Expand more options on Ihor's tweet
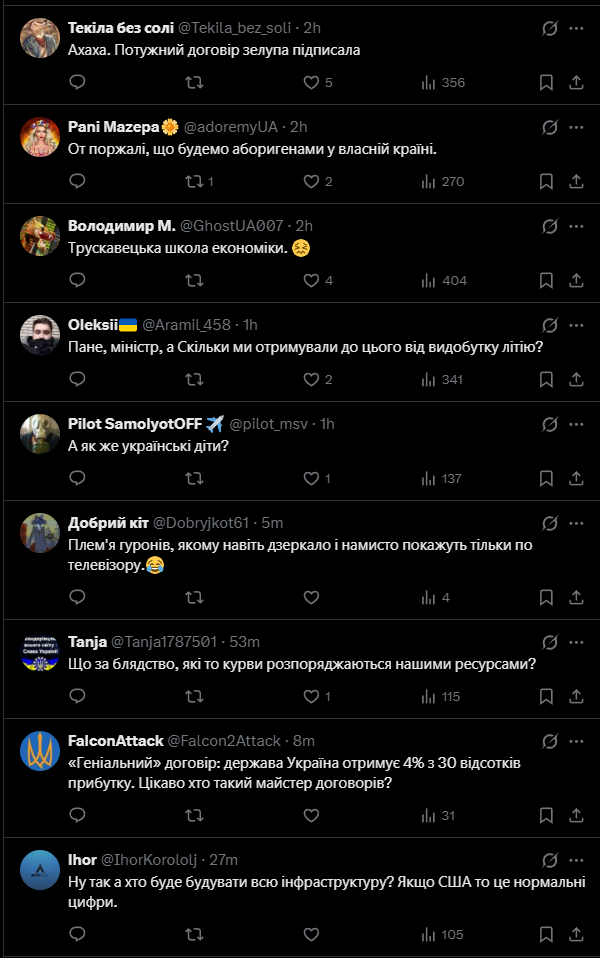Viewport: 600px width, 958px height. click(x=575, y=860)
